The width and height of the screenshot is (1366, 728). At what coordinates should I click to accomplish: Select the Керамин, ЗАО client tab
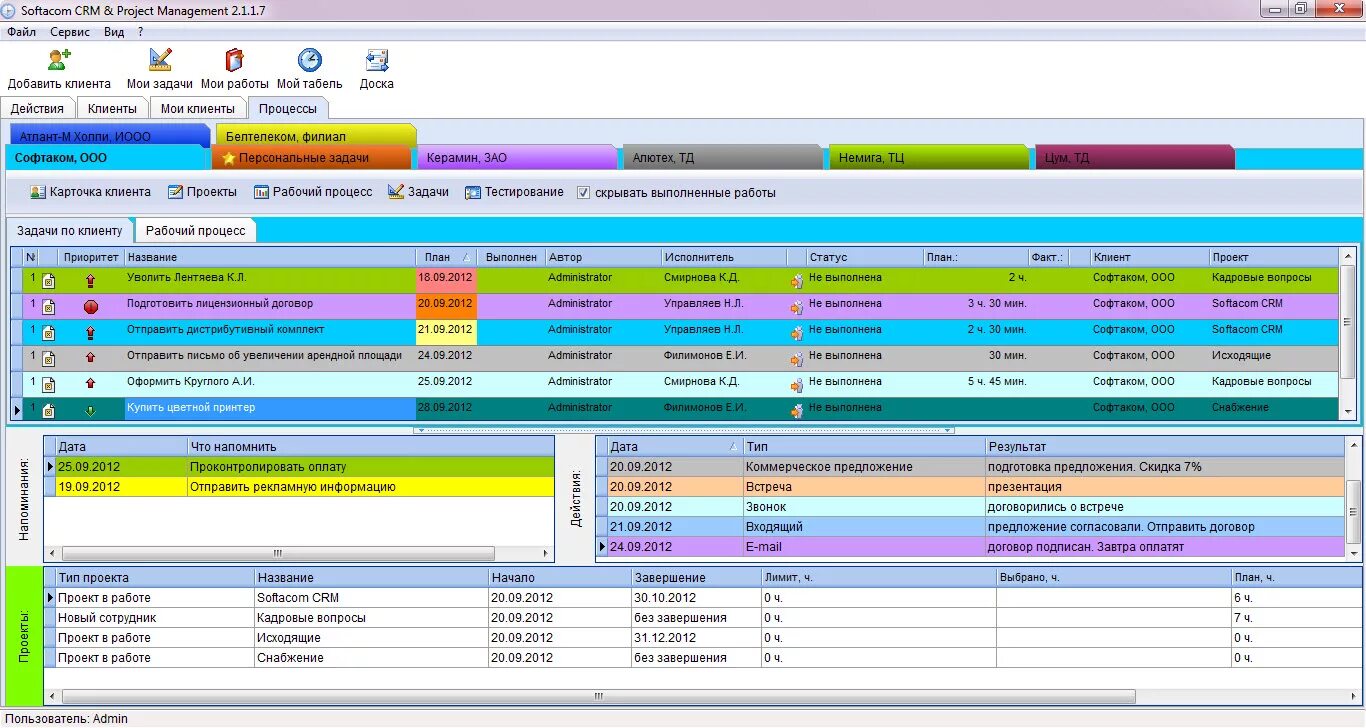click(x=517, y=158)
